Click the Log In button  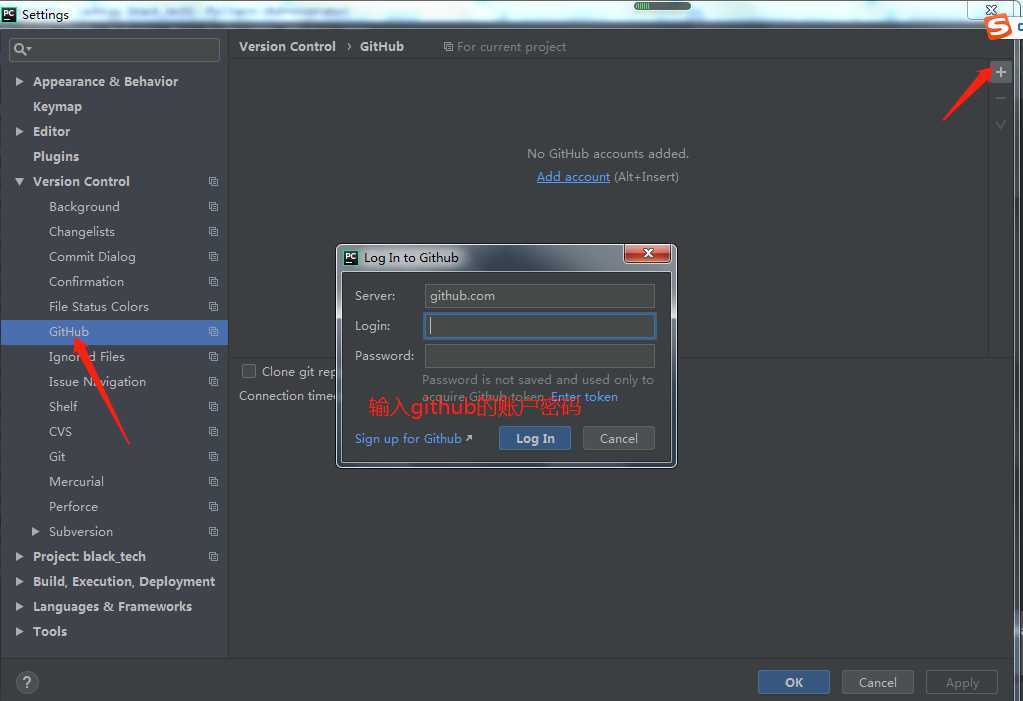click(535, 439)
